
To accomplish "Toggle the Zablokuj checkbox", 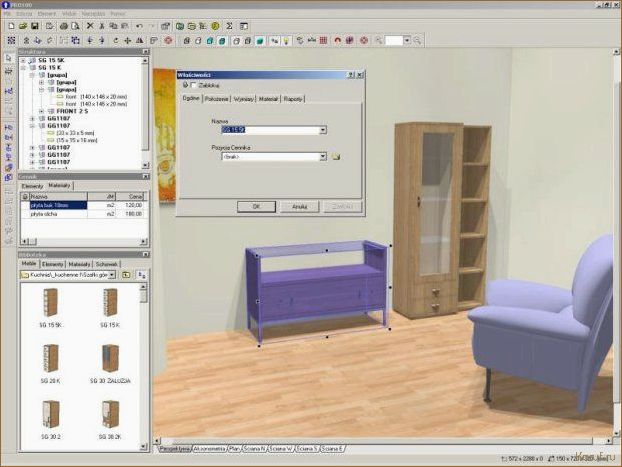I will pos(193,86).
